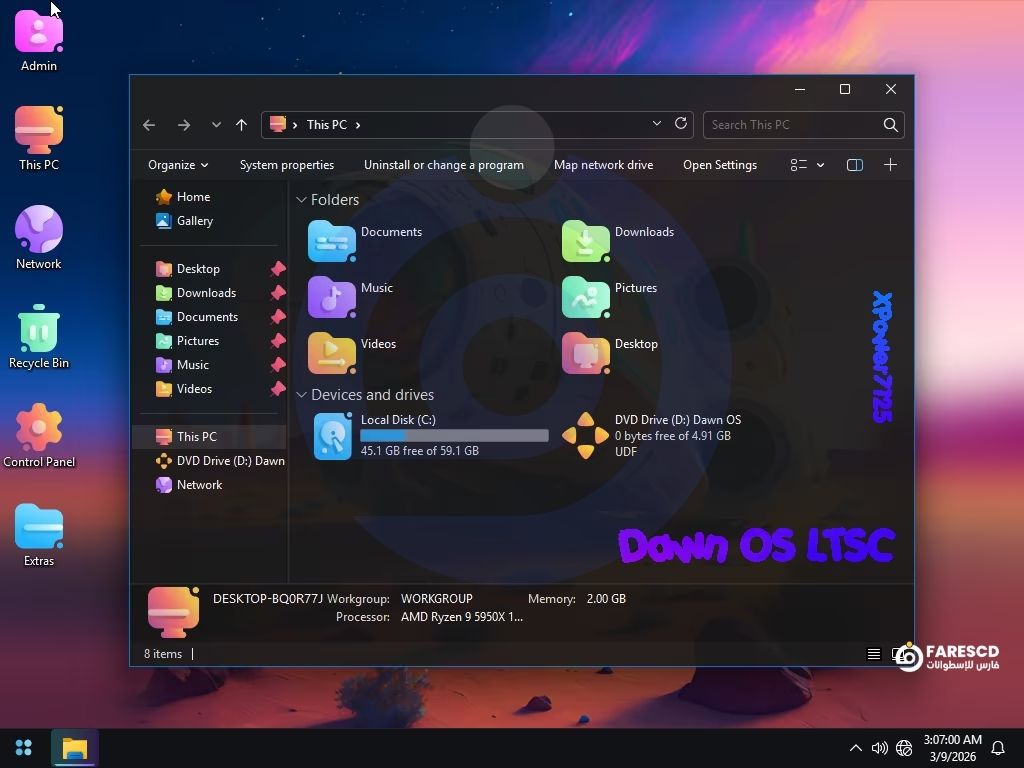
Task: Open the address bar history dropdown
Action: tap(656, 124)
